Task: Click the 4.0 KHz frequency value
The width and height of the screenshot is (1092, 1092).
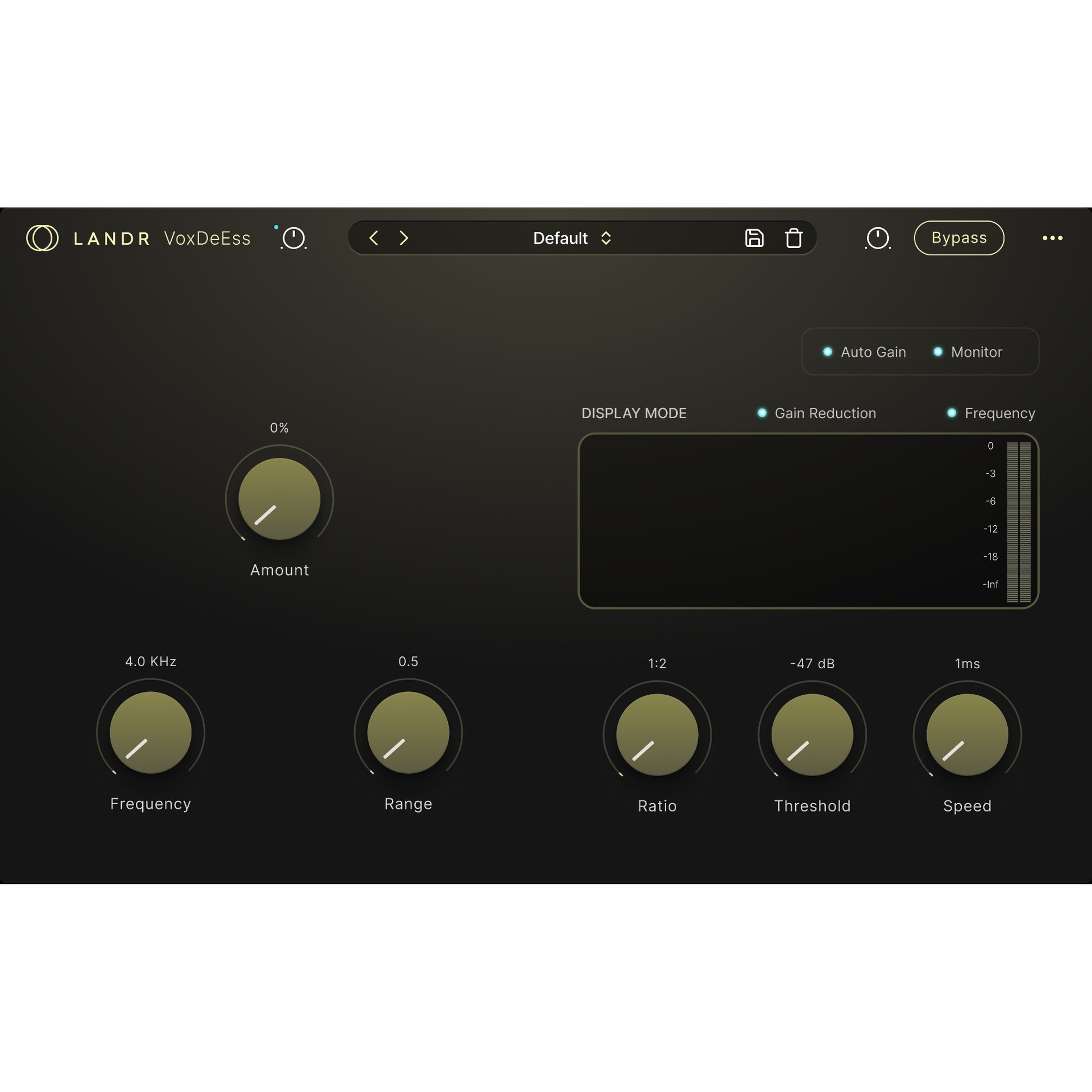Action: pos(150,661)
